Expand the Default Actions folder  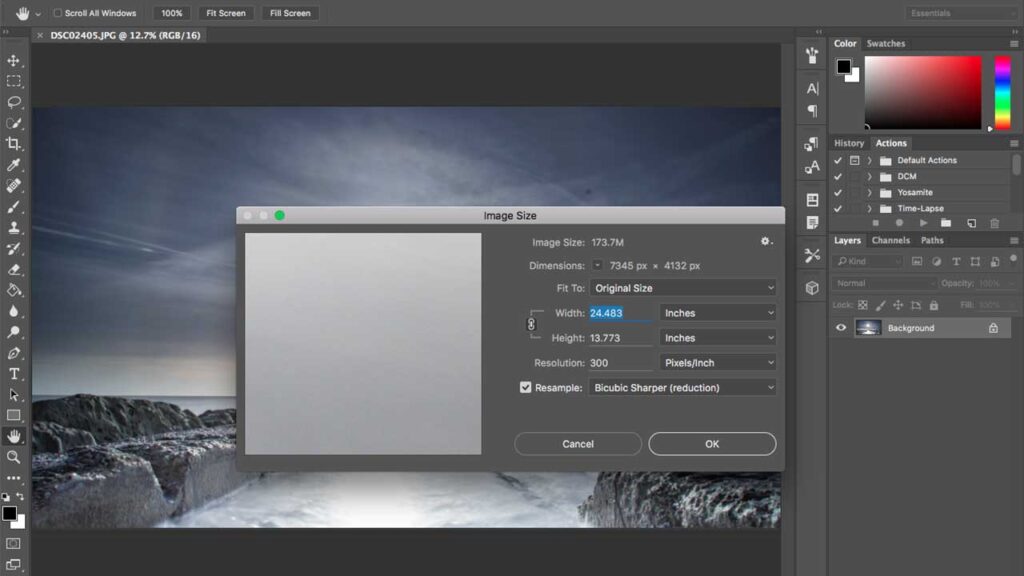[x=869, y=160]
